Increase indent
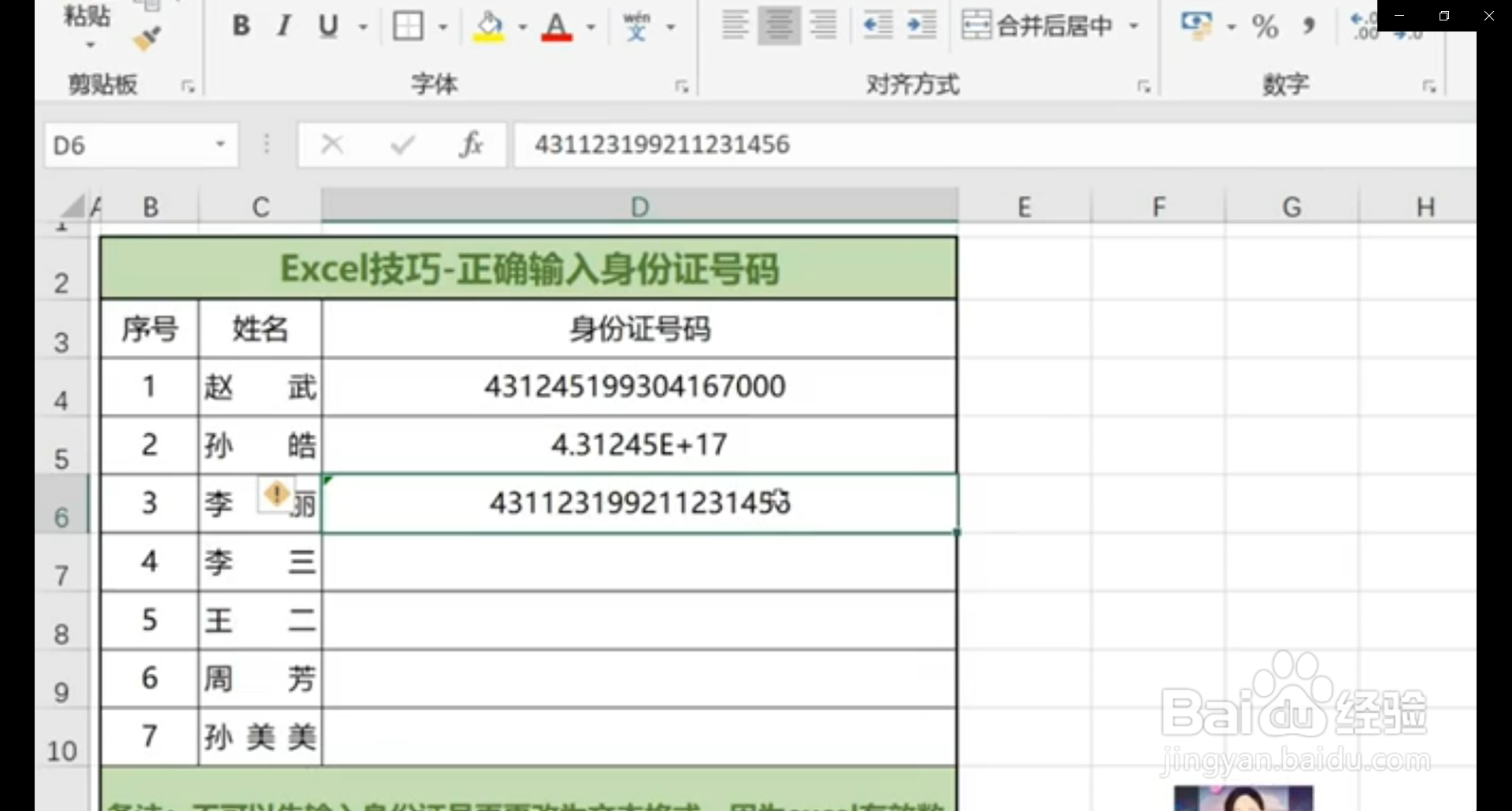The height and width of the screenshot is (811, 1512). tap(921, 25)
